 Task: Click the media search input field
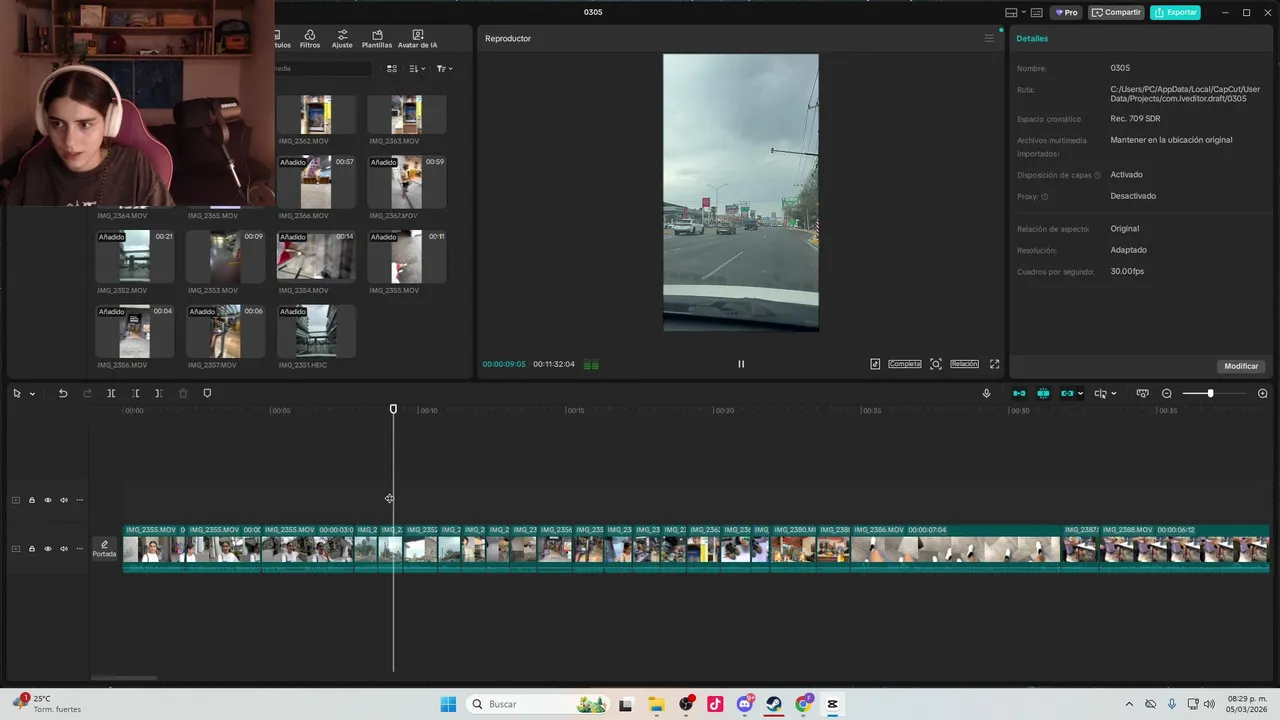(322, 69)
